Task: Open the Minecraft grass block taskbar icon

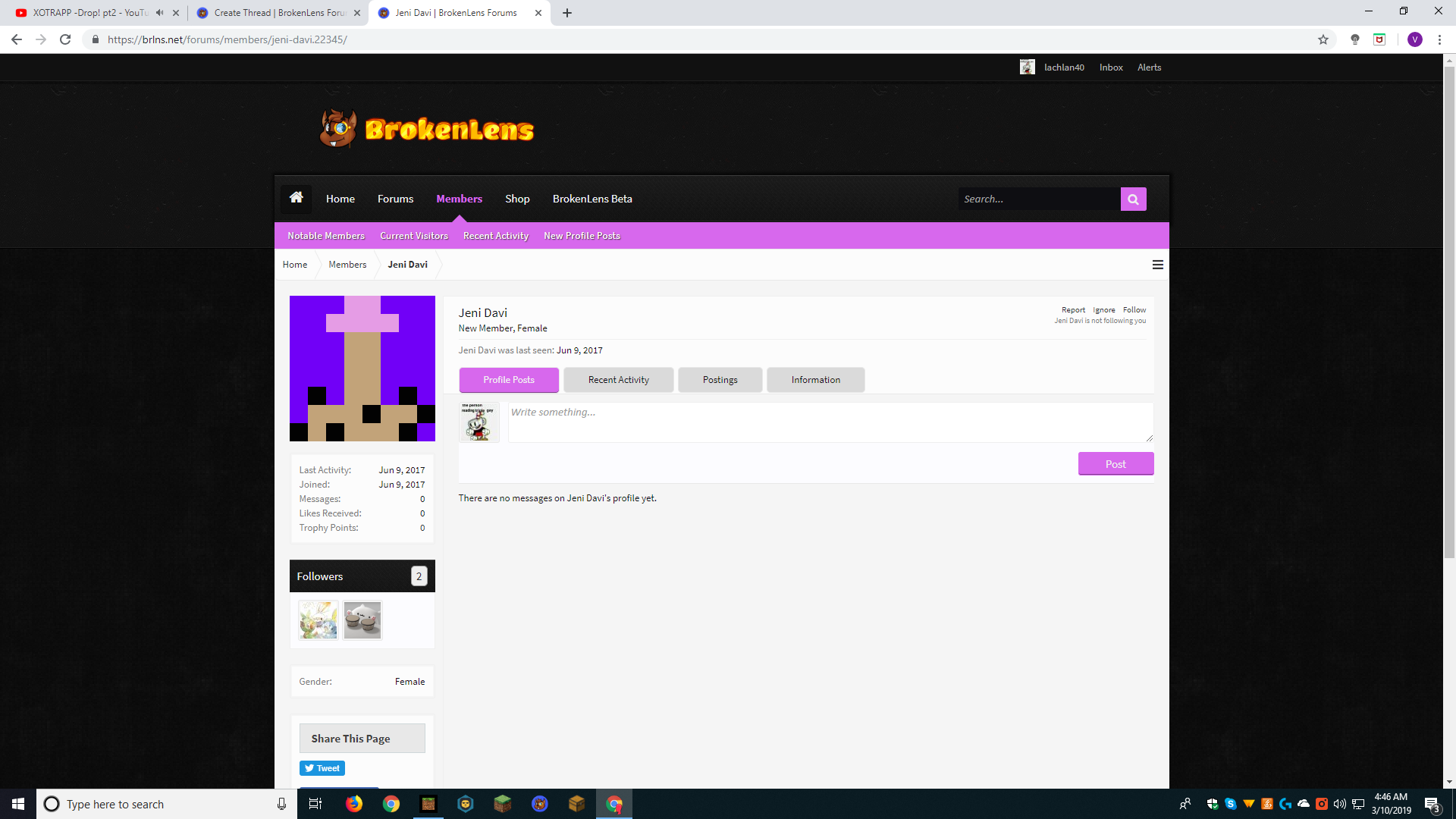Action: [503, 804]
